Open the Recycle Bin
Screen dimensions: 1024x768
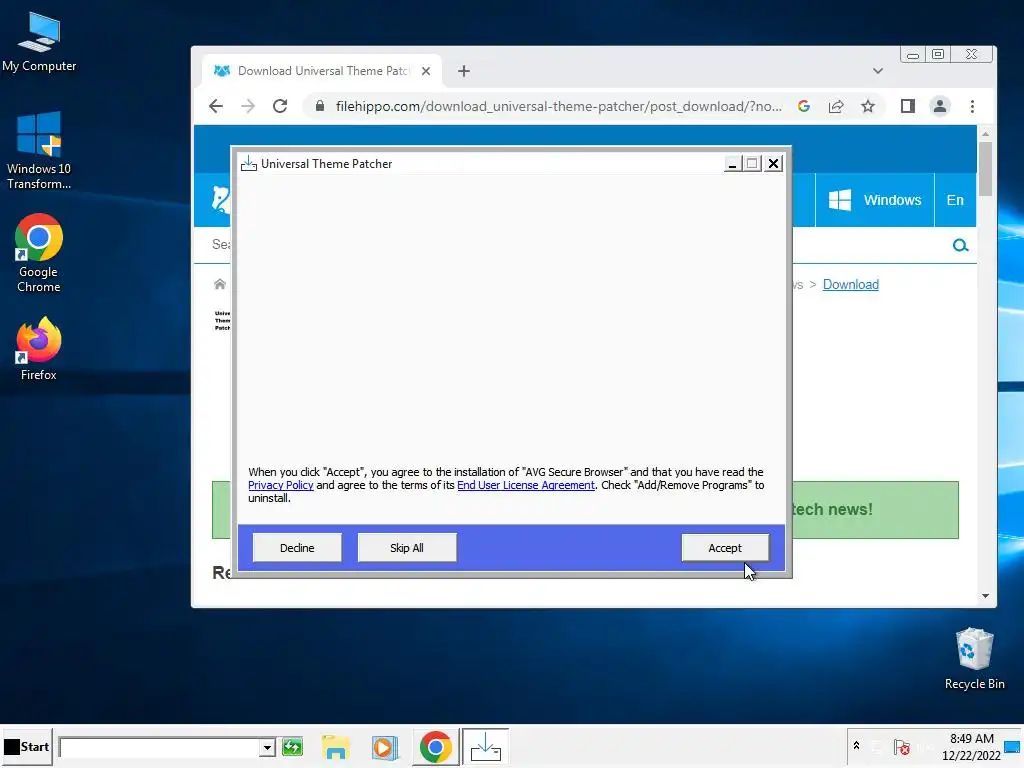coord(974,658)
